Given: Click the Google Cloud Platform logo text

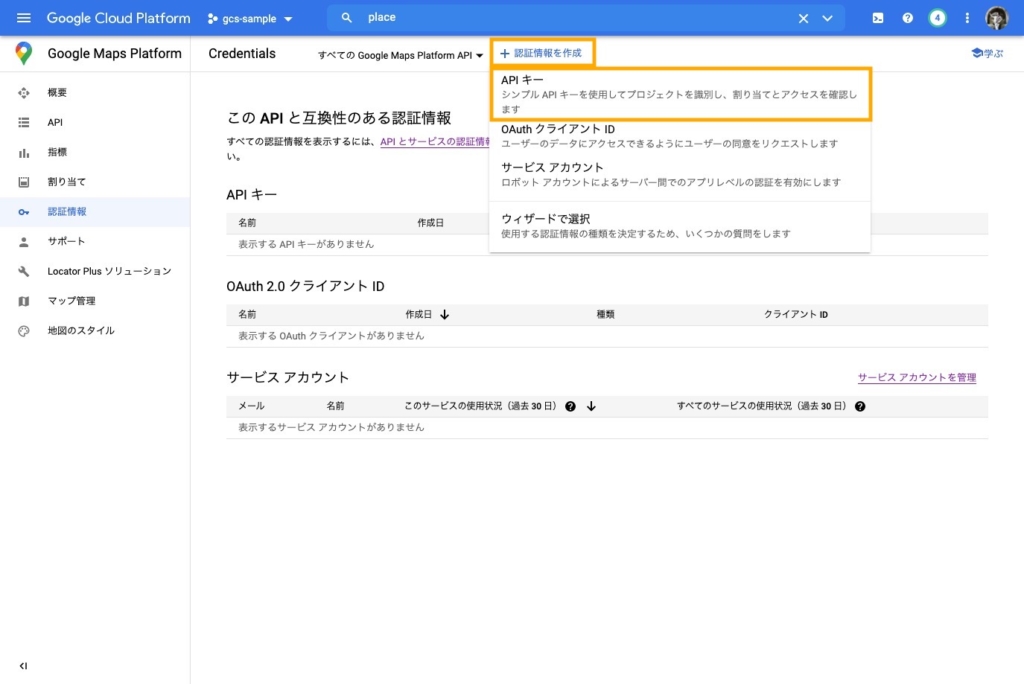Looking at the screenshot, I should tap(118, 18).
